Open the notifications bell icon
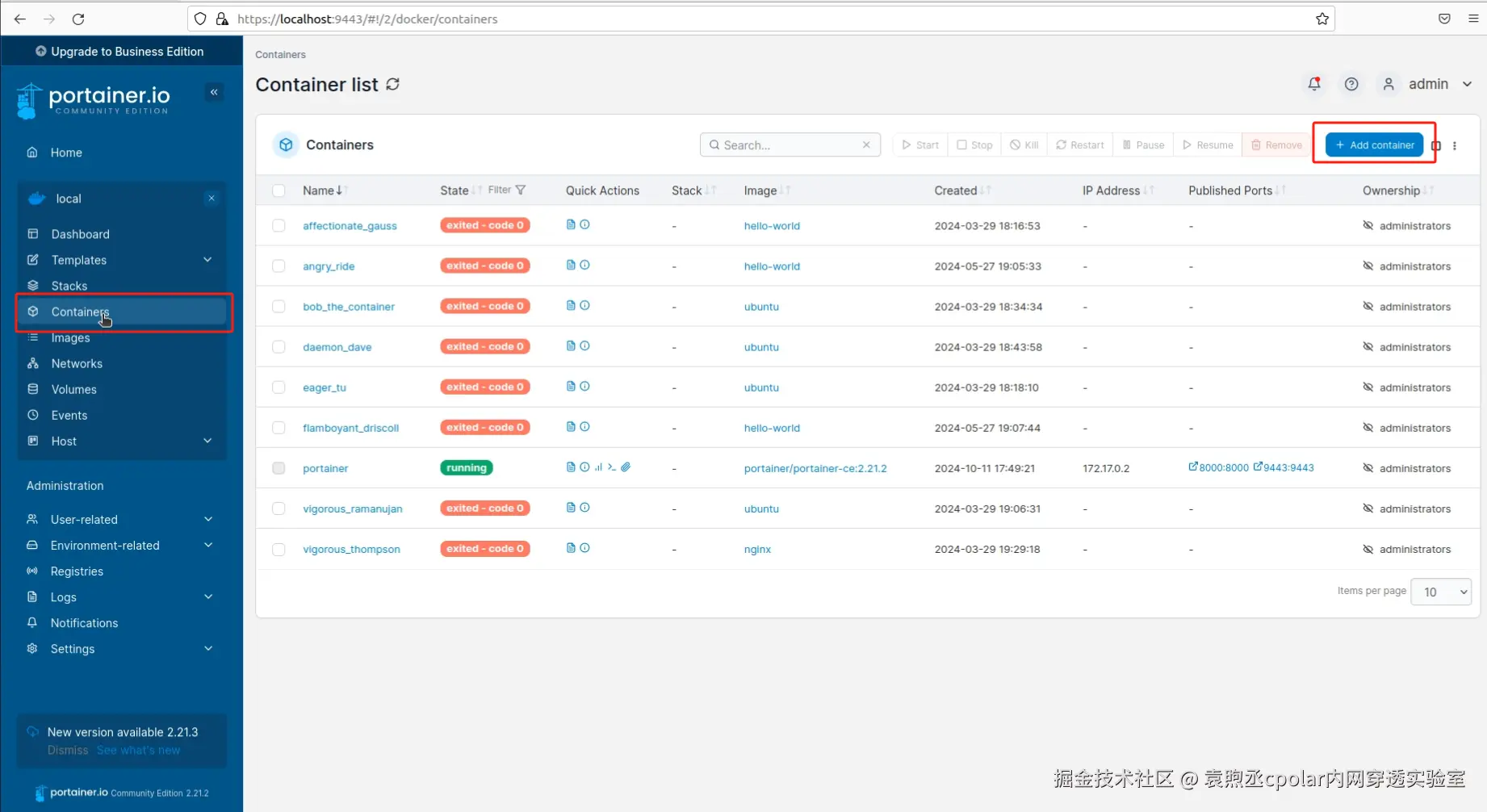This screenshot has width=1487, height=812. [x=1314, y=84]
